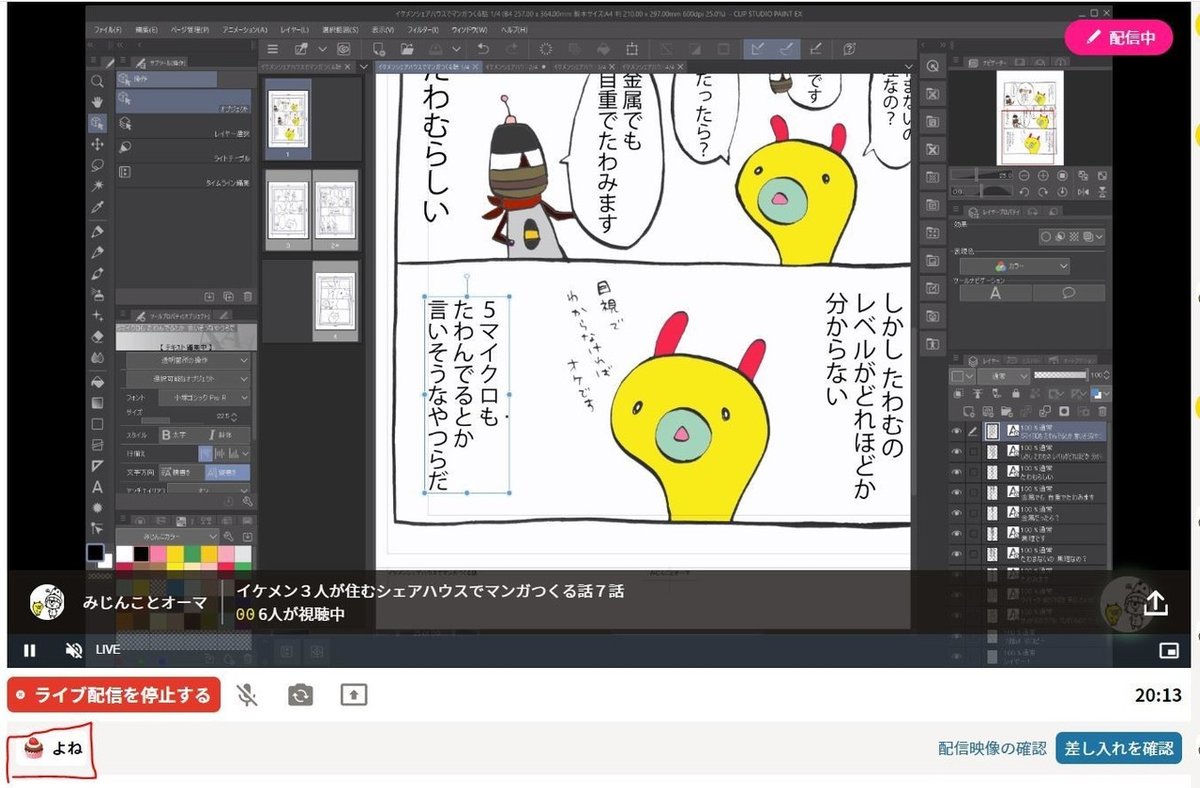Open 透明箇所の操作 dropdown
The image size is (1200, 788).
[188, 361]
